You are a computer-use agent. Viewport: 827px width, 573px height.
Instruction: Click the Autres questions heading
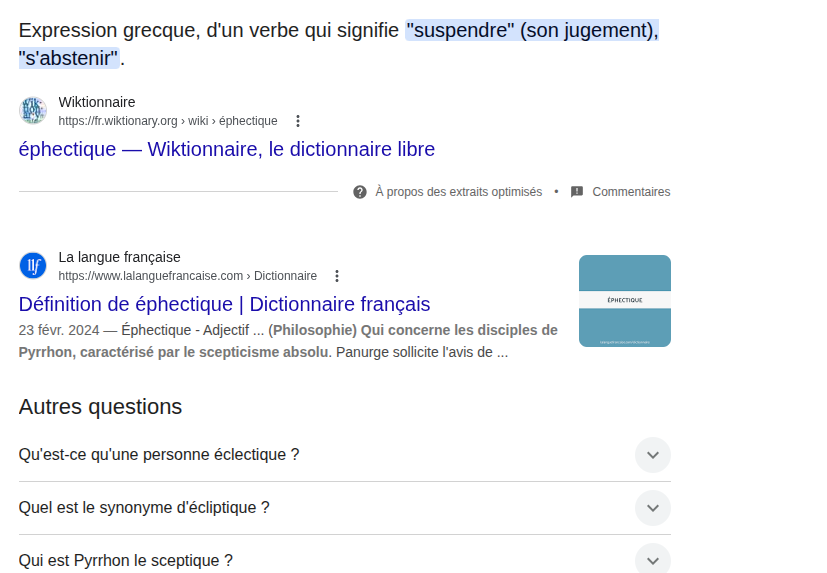pyautogui.click(x=101, y=407)
